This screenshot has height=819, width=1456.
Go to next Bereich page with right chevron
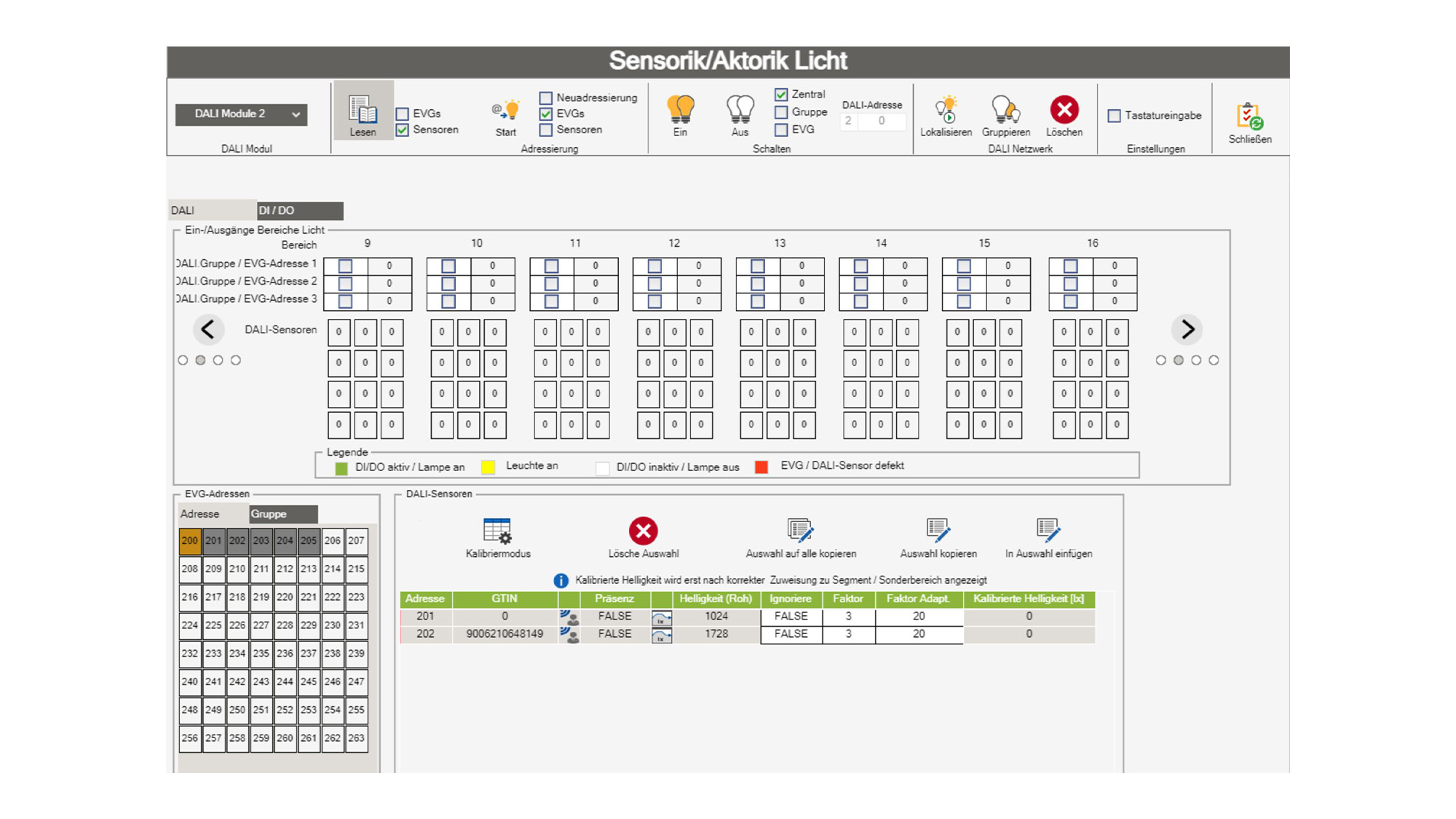click(1187, 330)
